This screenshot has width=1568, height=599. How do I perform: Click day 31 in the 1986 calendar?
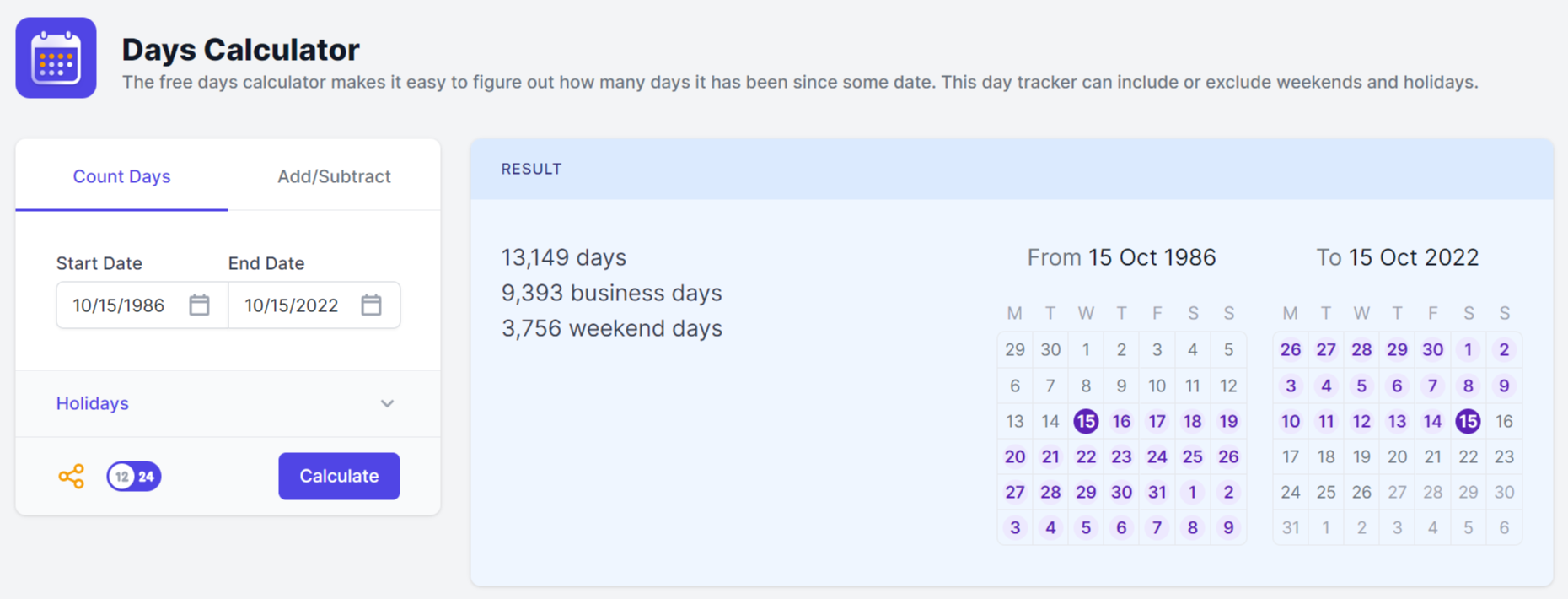[x=1157, y=492]
